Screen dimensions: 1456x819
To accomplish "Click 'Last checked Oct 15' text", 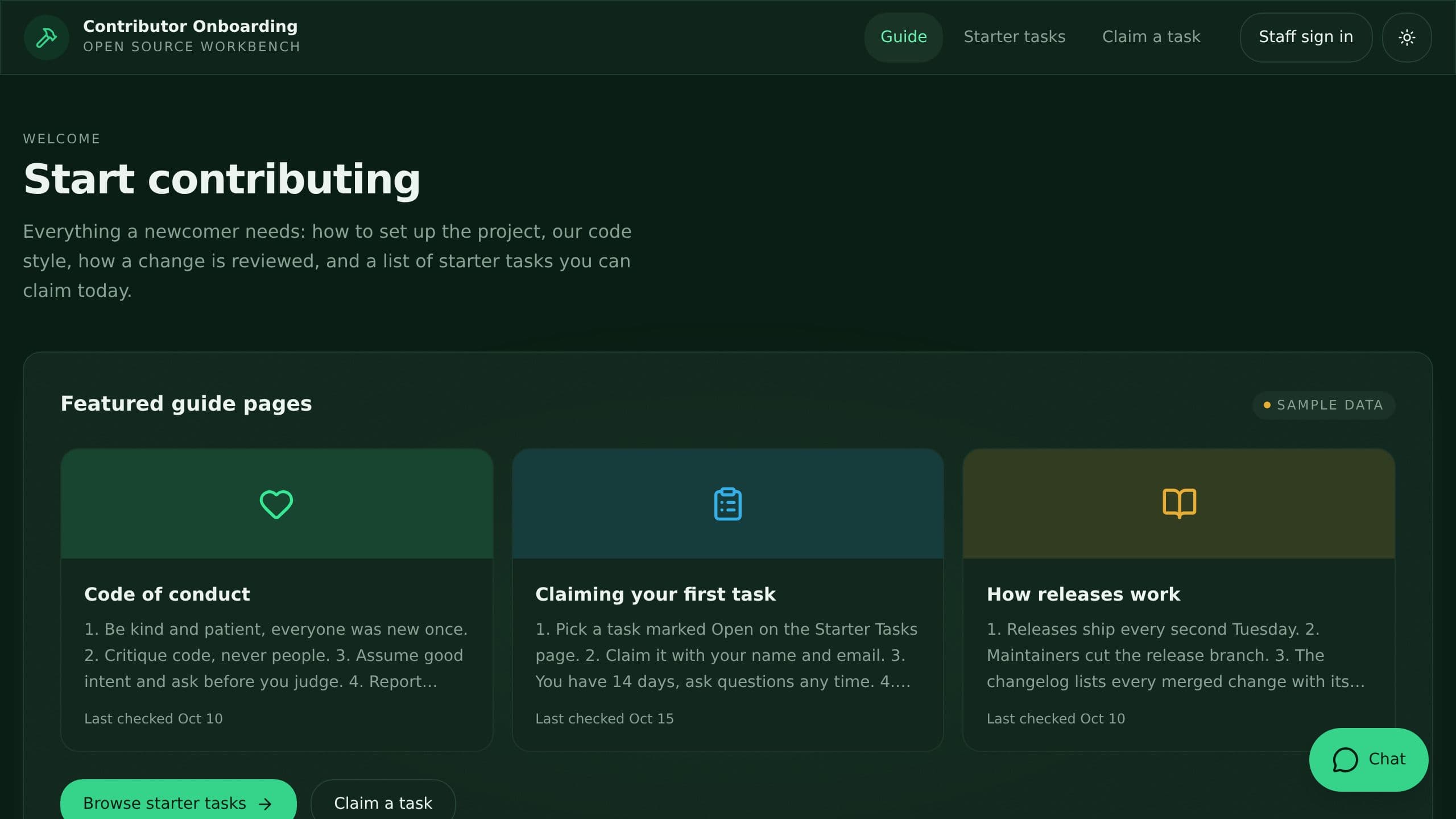I will point(605,719).
